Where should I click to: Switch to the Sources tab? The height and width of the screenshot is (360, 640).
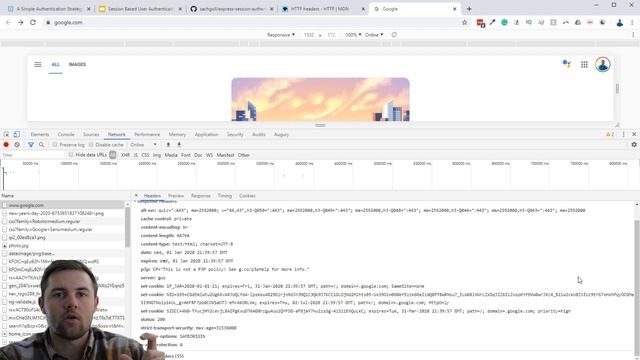[91, 134]
